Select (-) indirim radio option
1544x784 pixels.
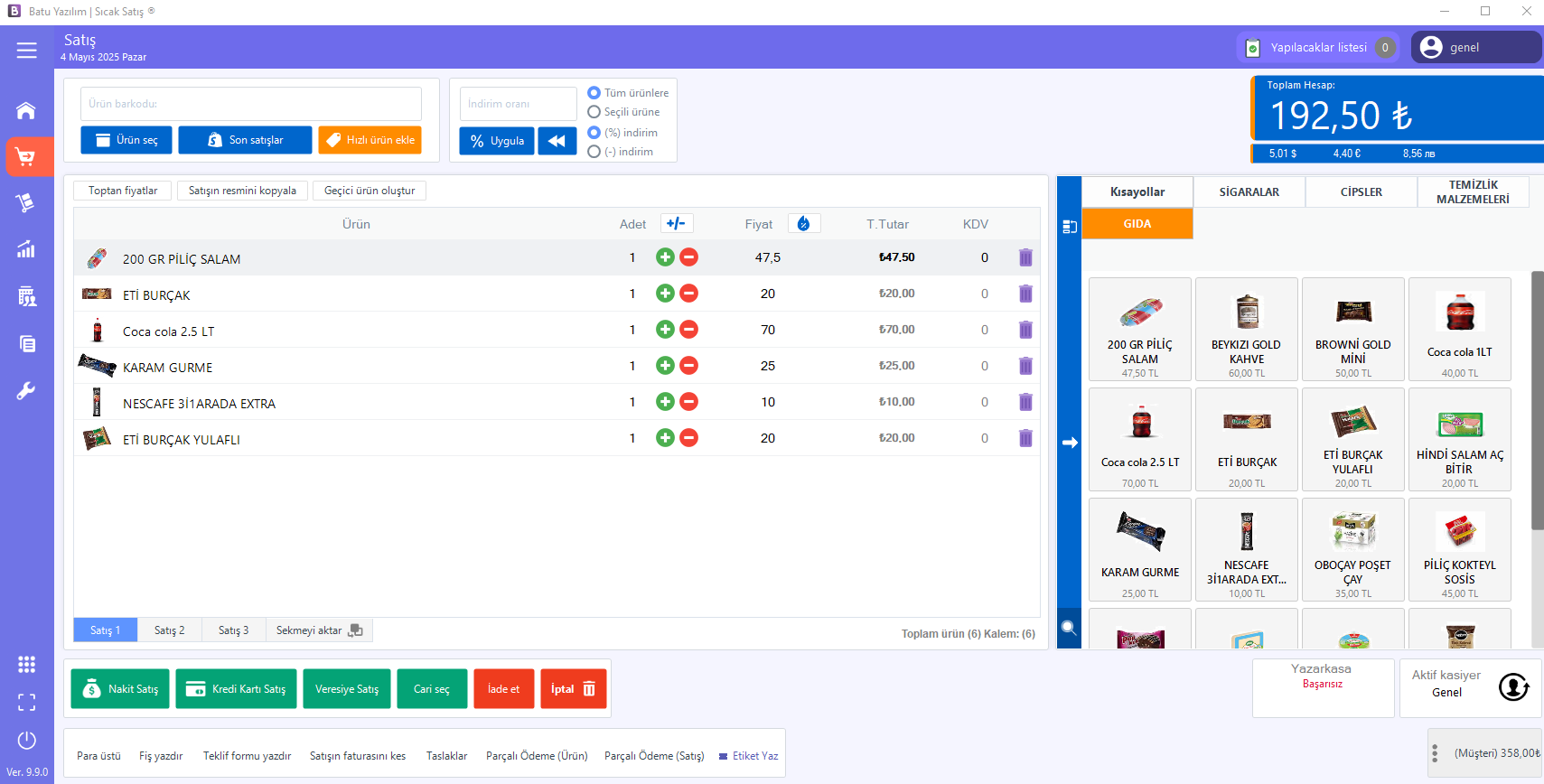click(x=620, y=152)
